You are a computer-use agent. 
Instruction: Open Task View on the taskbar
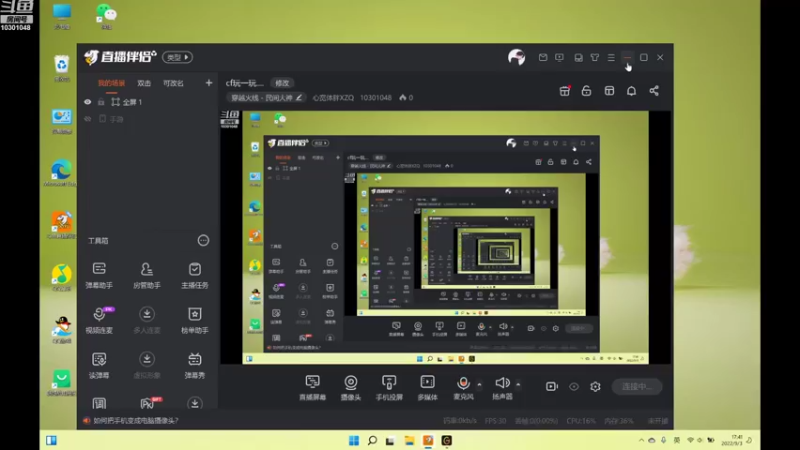tap(390, 440)
